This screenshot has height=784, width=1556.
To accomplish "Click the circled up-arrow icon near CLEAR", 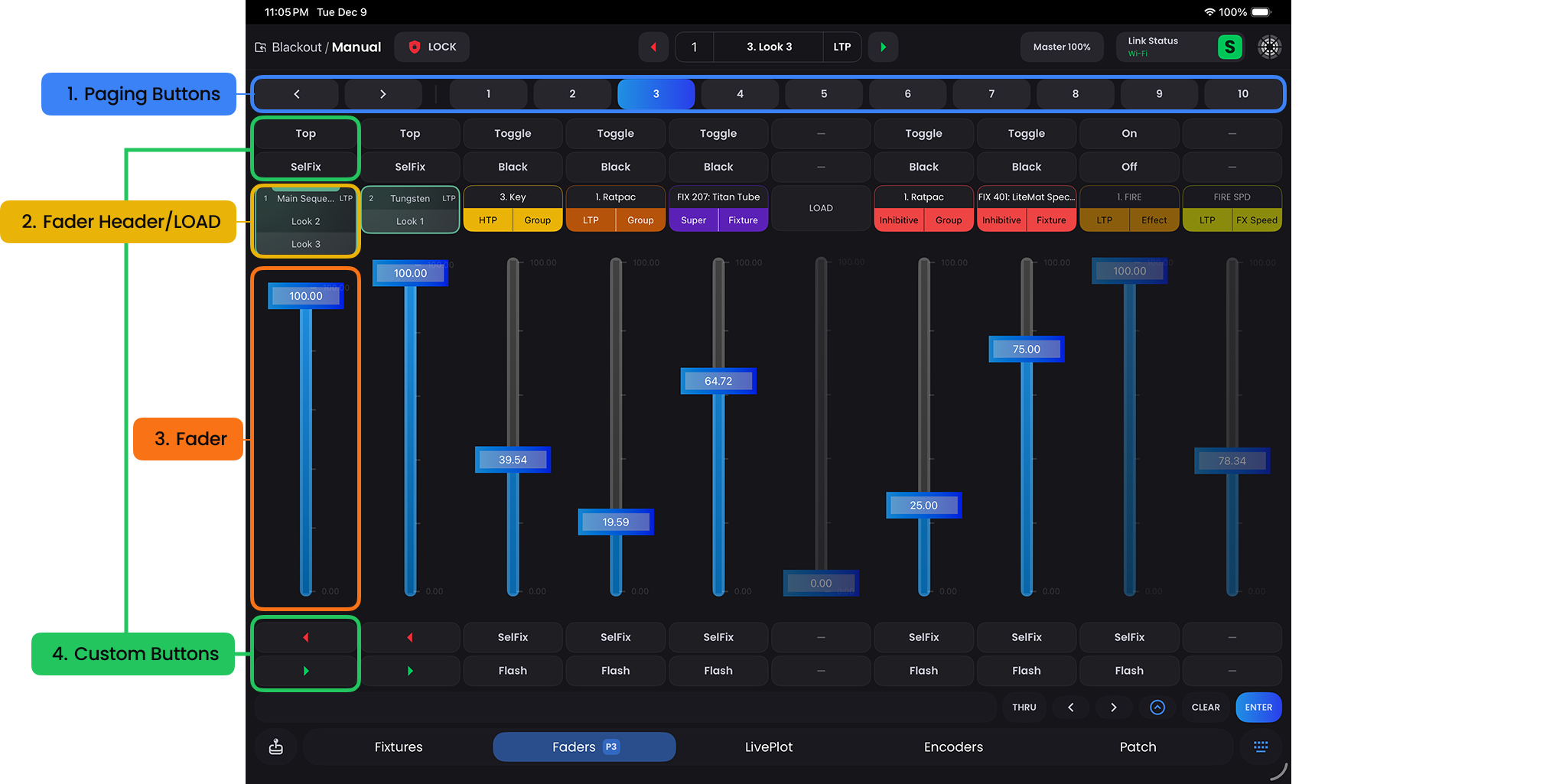I will click(1157, 708).
